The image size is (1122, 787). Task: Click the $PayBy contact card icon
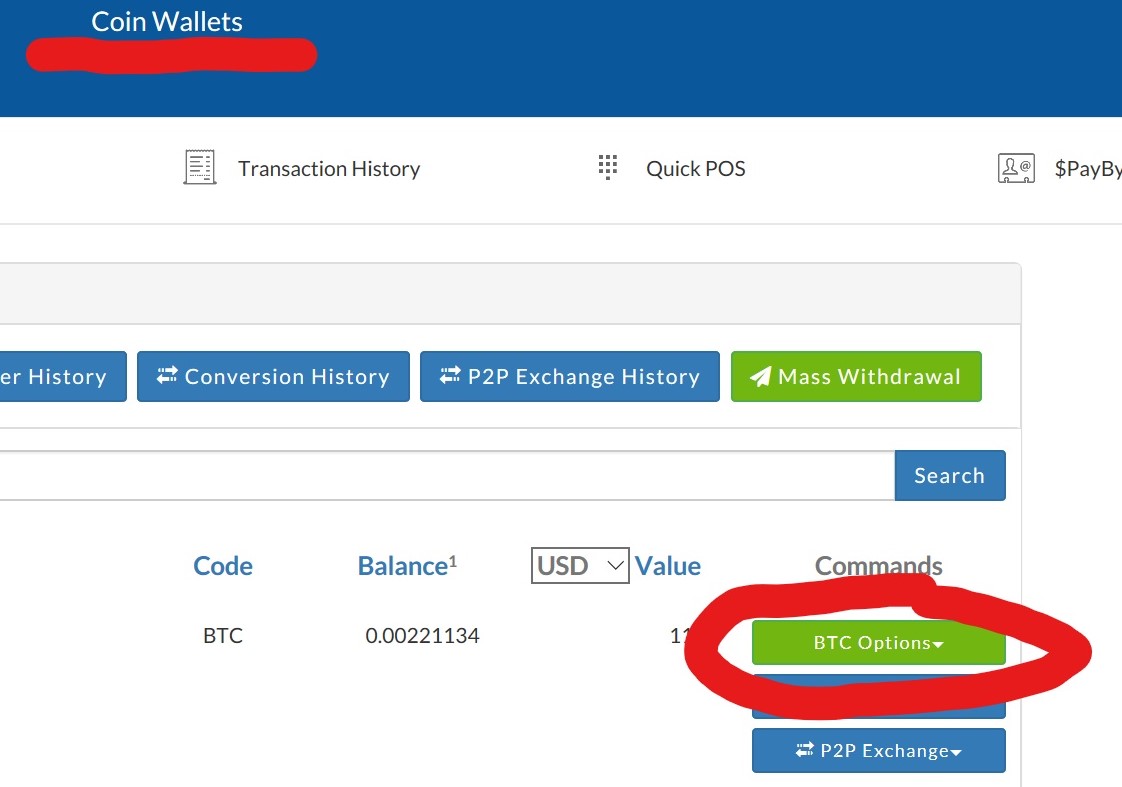1016,168
